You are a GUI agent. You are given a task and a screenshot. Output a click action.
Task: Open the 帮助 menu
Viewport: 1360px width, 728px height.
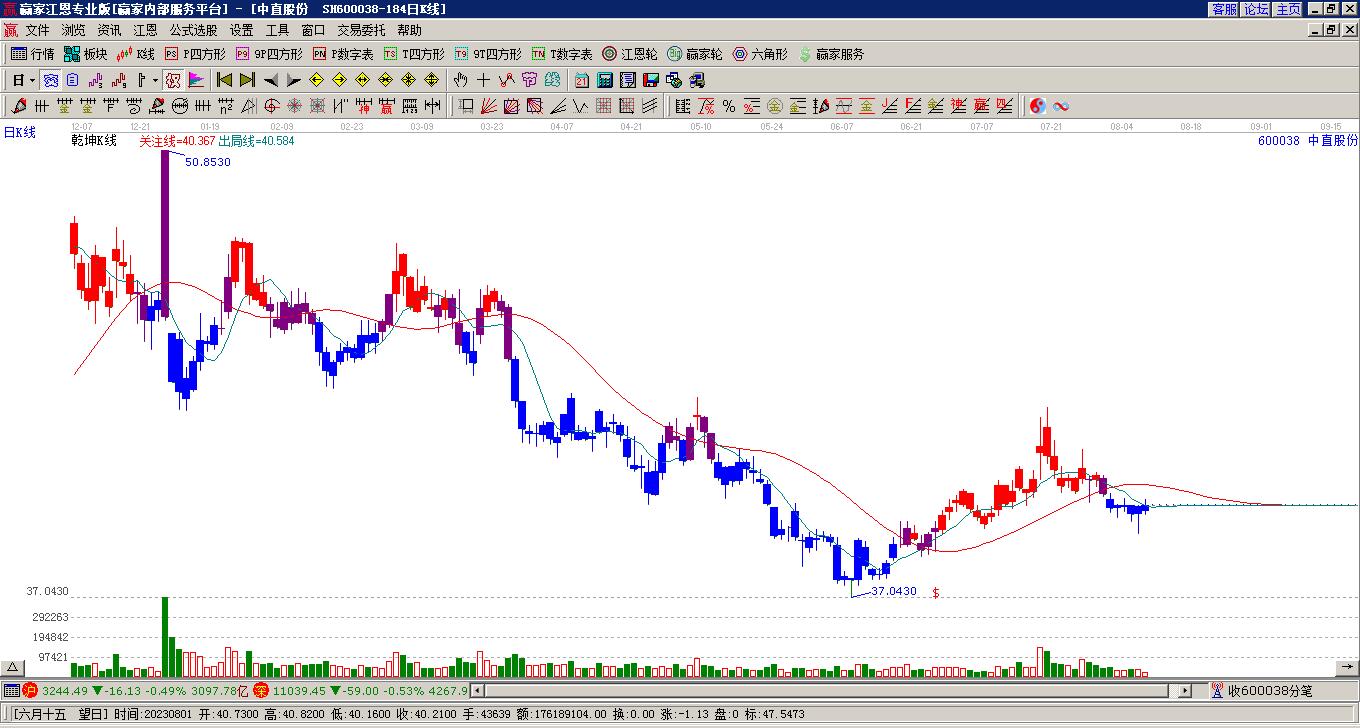coord(410,30)
